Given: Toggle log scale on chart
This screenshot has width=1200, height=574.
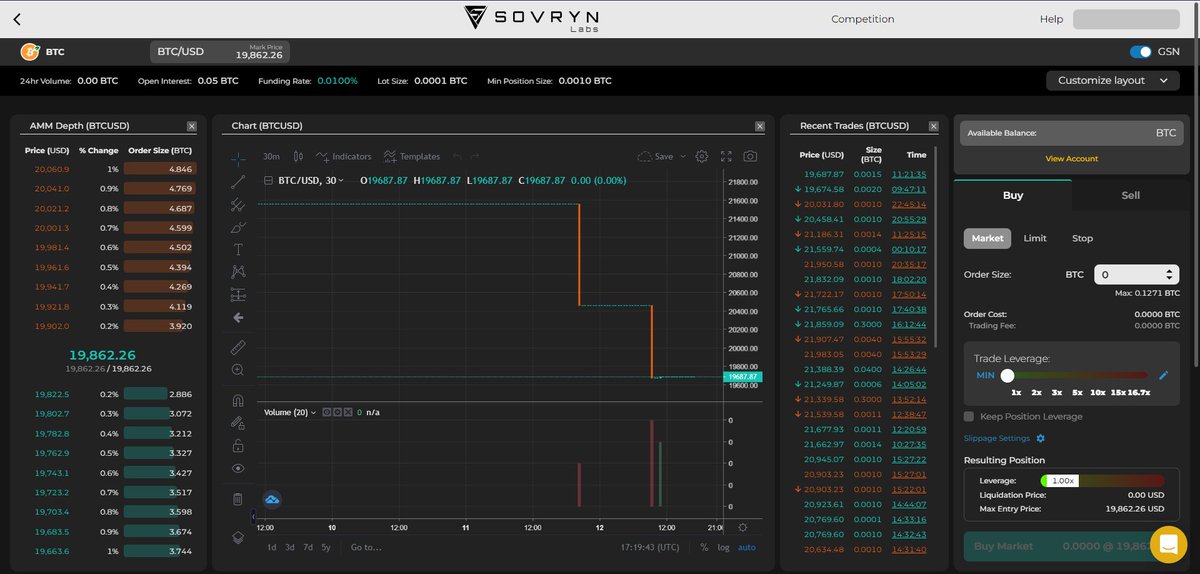Looking at the screenshot, I should point(723,547).
